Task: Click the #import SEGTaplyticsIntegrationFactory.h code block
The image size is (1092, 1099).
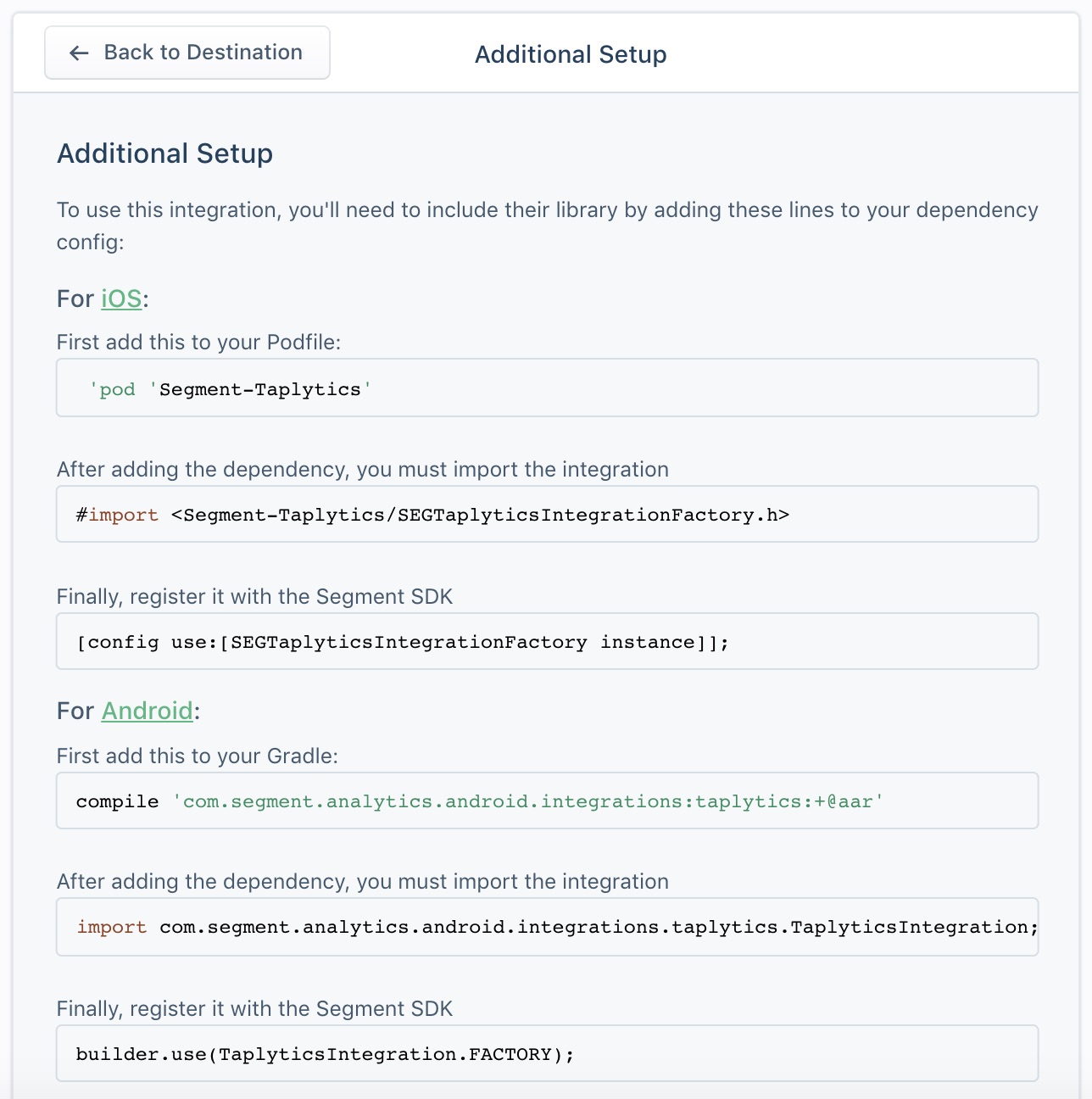Action: (547, 515)
